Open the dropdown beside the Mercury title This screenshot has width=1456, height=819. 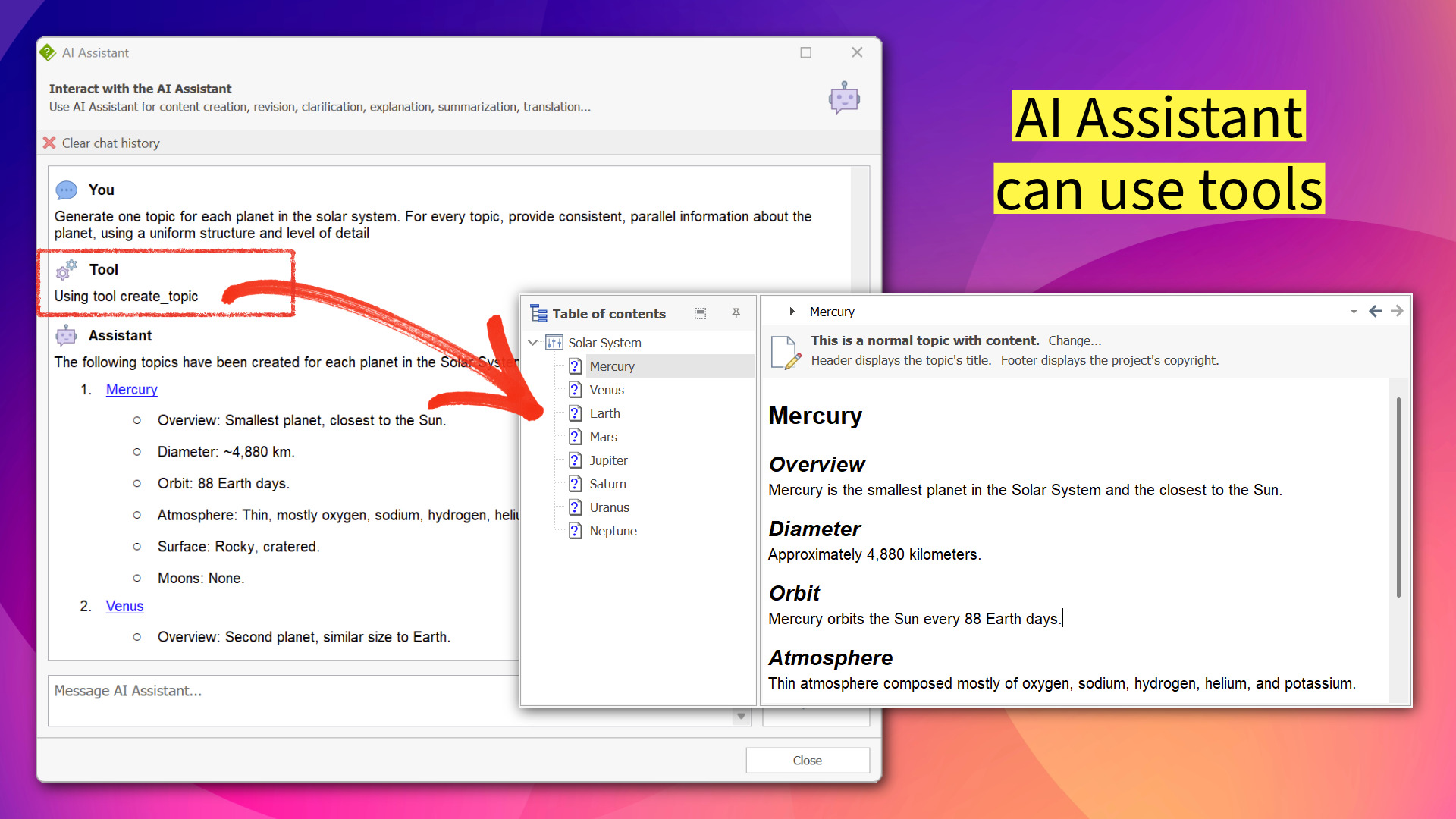(x=1354, y=311)
